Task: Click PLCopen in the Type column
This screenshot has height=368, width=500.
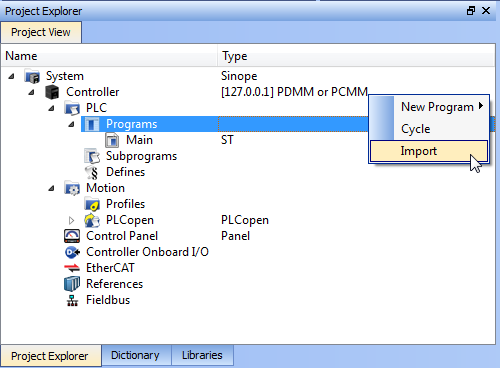Action: pyautogui.click(x=245, y=220)
